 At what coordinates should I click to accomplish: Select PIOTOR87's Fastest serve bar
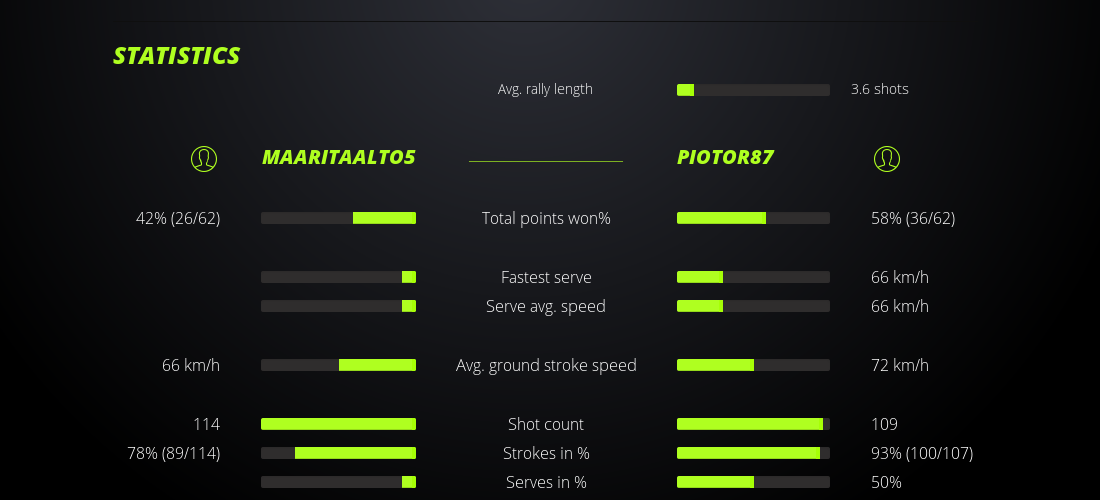(x=753, y=277)
